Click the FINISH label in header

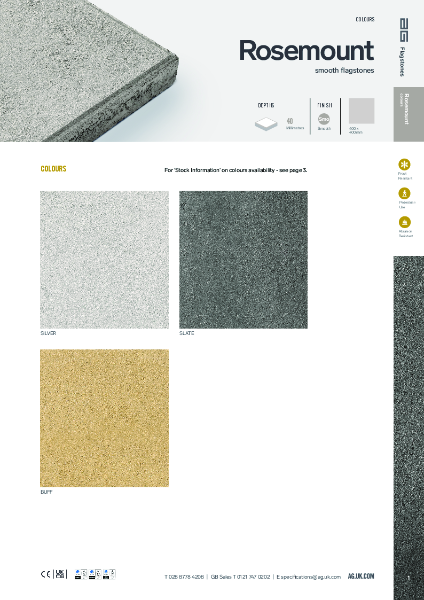pyautogui.click(x=325, y=105)
